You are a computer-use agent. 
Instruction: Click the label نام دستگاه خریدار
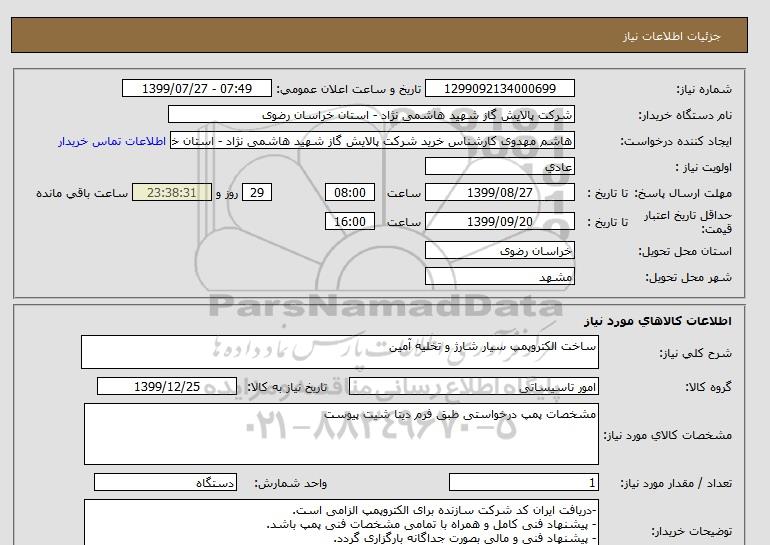(x=685, y=115)
